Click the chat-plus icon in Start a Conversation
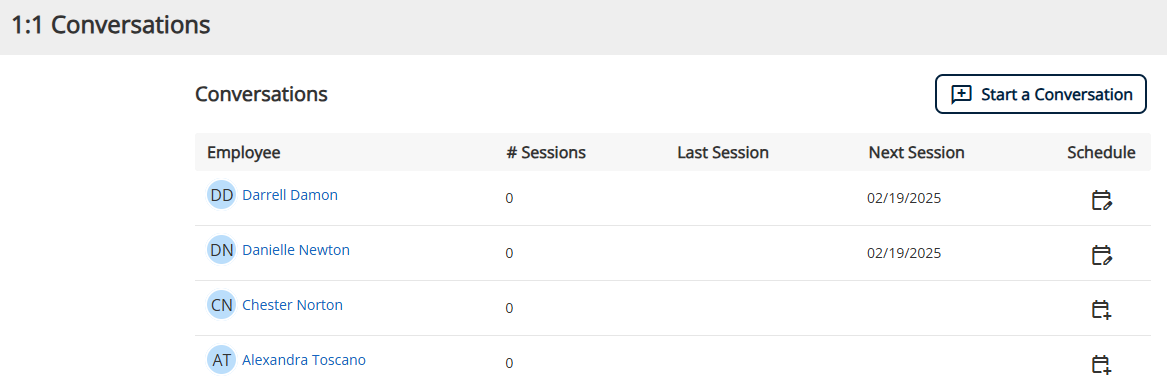 pyautogui.click(x=962, y=94)
